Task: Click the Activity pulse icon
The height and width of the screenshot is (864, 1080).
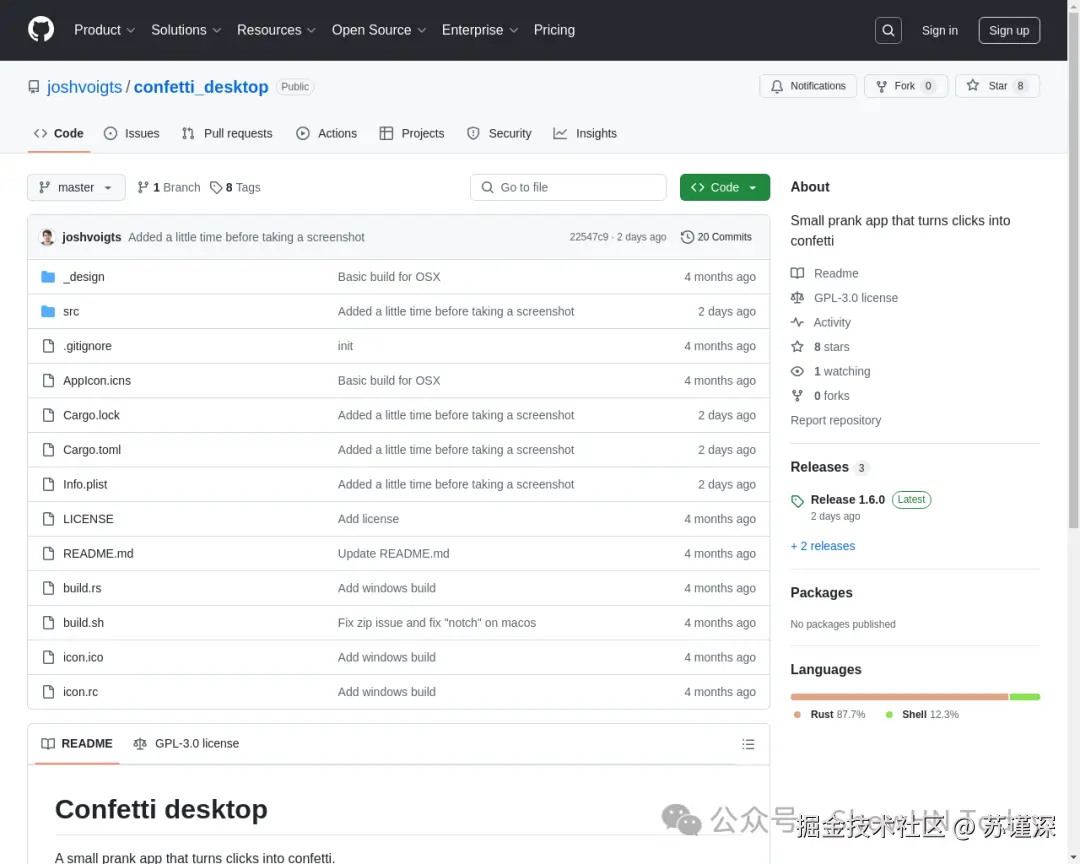Action: (x=797, y=322)
